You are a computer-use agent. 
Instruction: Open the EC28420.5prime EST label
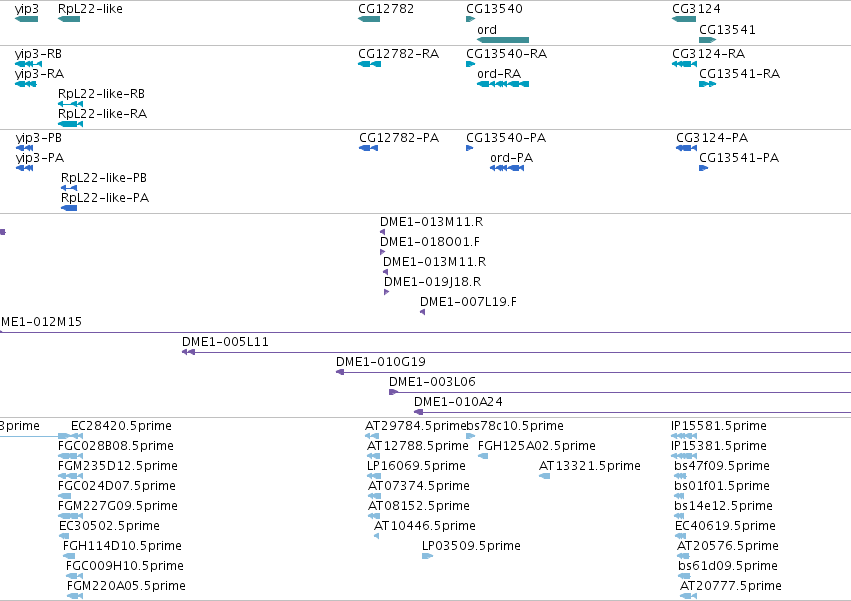point(121,426)
